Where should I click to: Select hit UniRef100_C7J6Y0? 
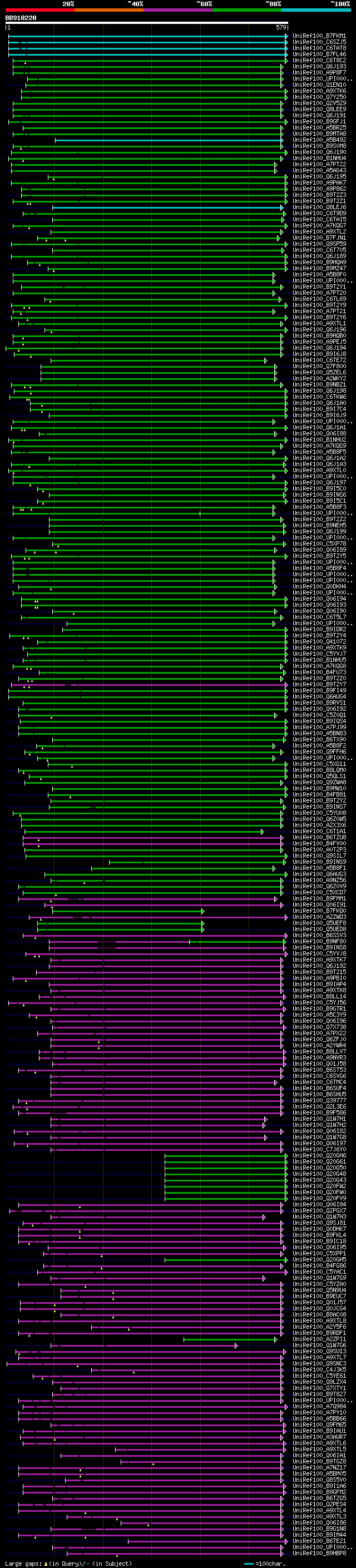(x=319, y=1149)
